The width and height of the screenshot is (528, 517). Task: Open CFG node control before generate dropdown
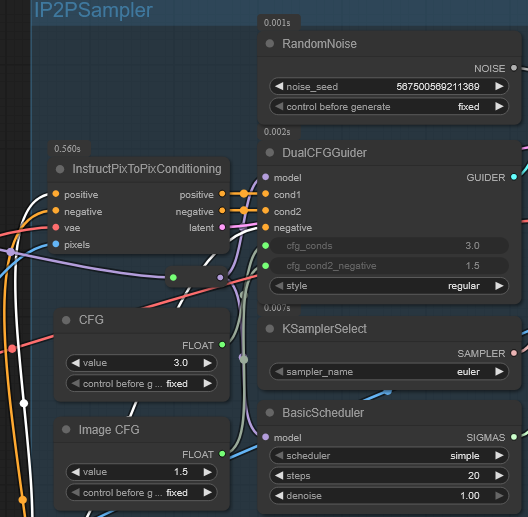tap(141, 384)
